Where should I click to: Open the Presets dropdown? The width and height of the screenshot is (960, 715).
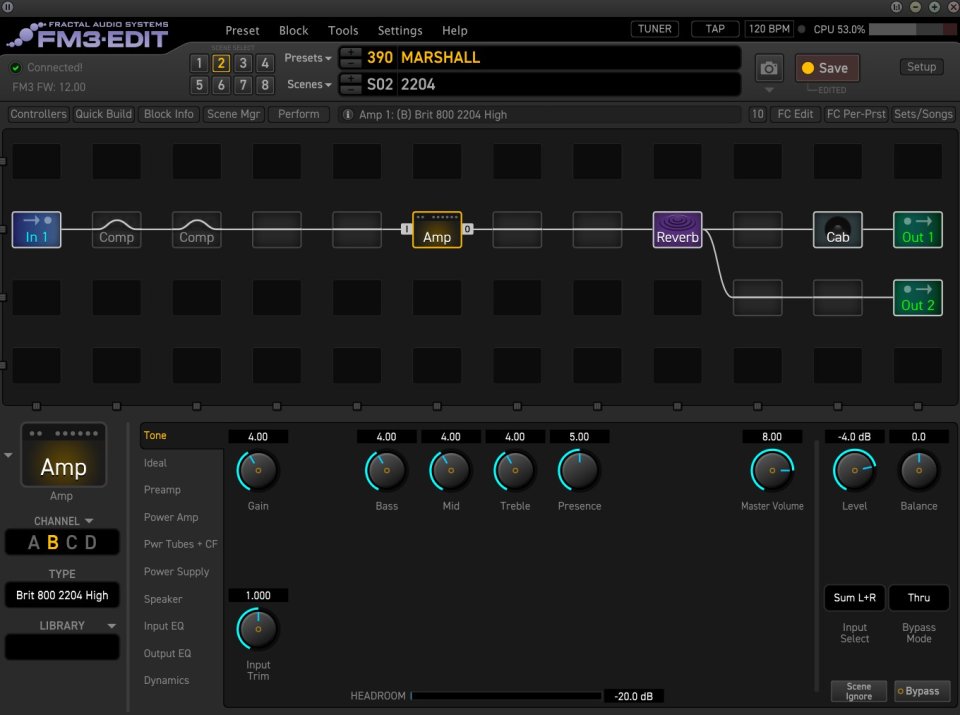306,58
